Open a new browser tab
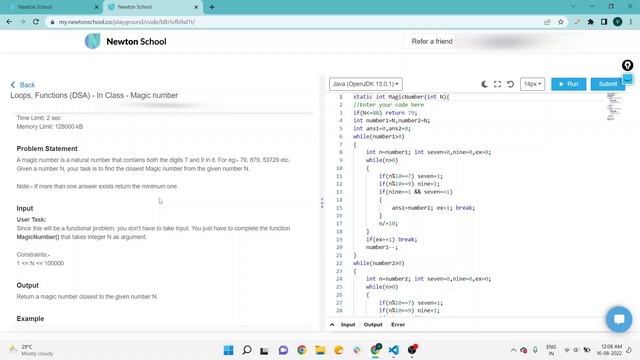This screenshot has height=360, width=640. pyautogui.click(x=212, y=7)
